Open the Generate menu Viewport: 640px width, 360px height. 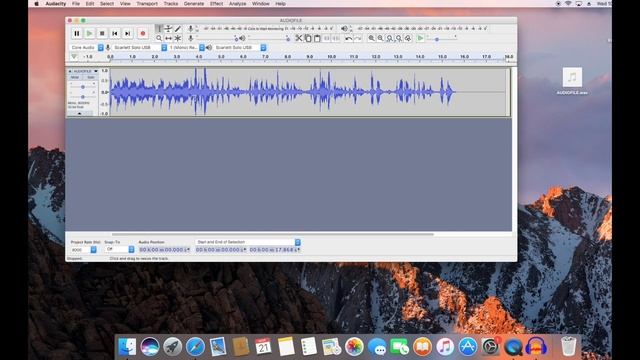point(194,4)
